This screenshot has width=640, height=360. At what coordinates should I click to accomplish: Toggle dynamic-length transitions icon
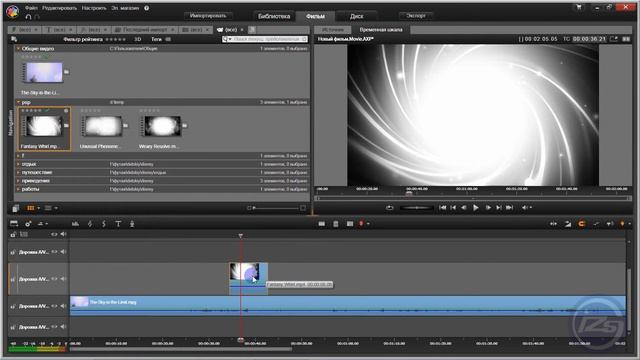point(568,224)
